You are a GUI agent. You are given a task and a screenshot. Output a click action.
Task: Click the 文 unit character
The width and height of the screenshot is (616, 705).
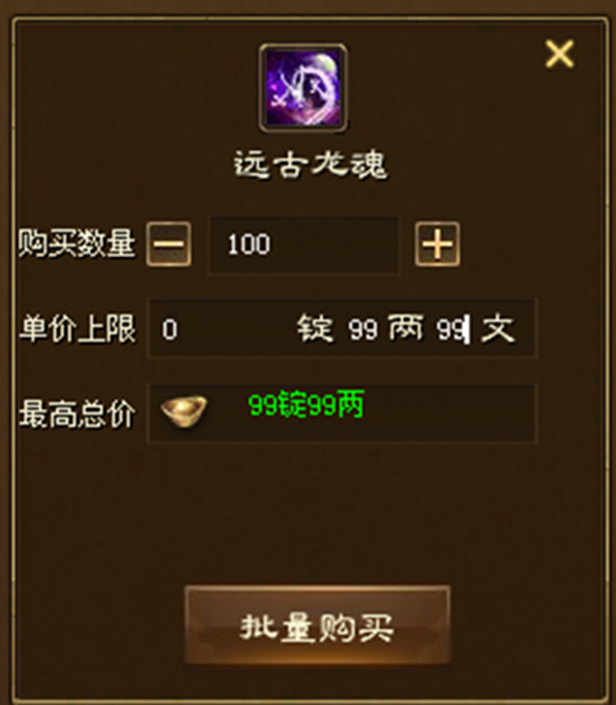tap(498, 329)
